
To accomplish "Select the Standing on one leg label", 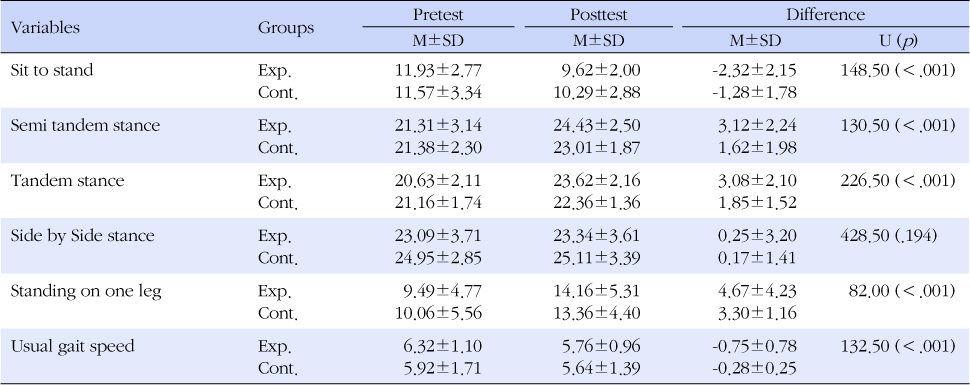I will tap(86, 291).
